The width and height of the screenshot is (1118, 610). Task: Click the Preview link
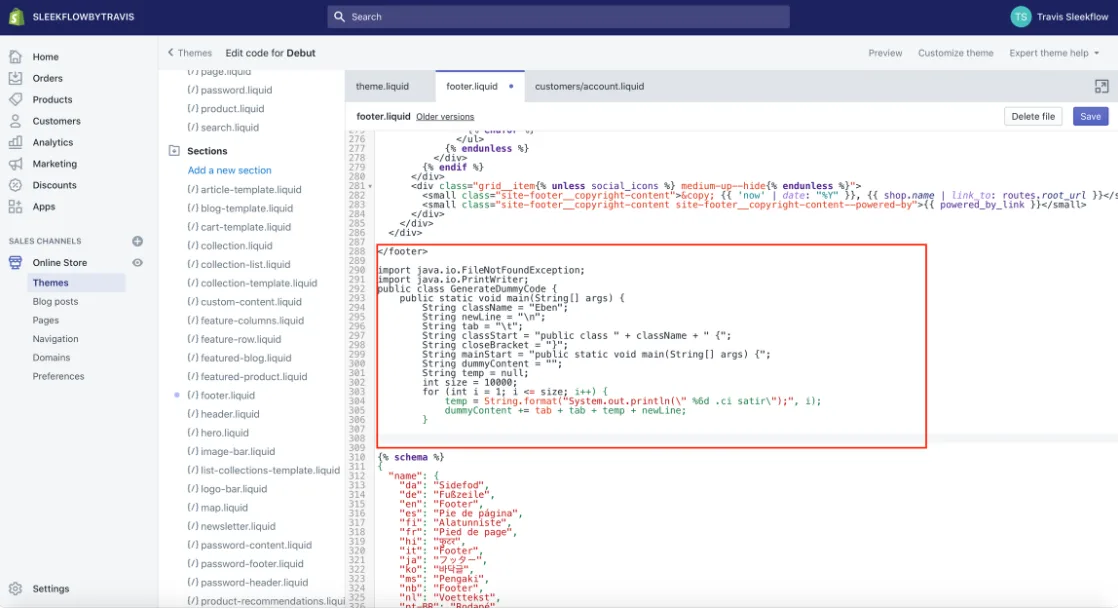click(x=885, y=53)
